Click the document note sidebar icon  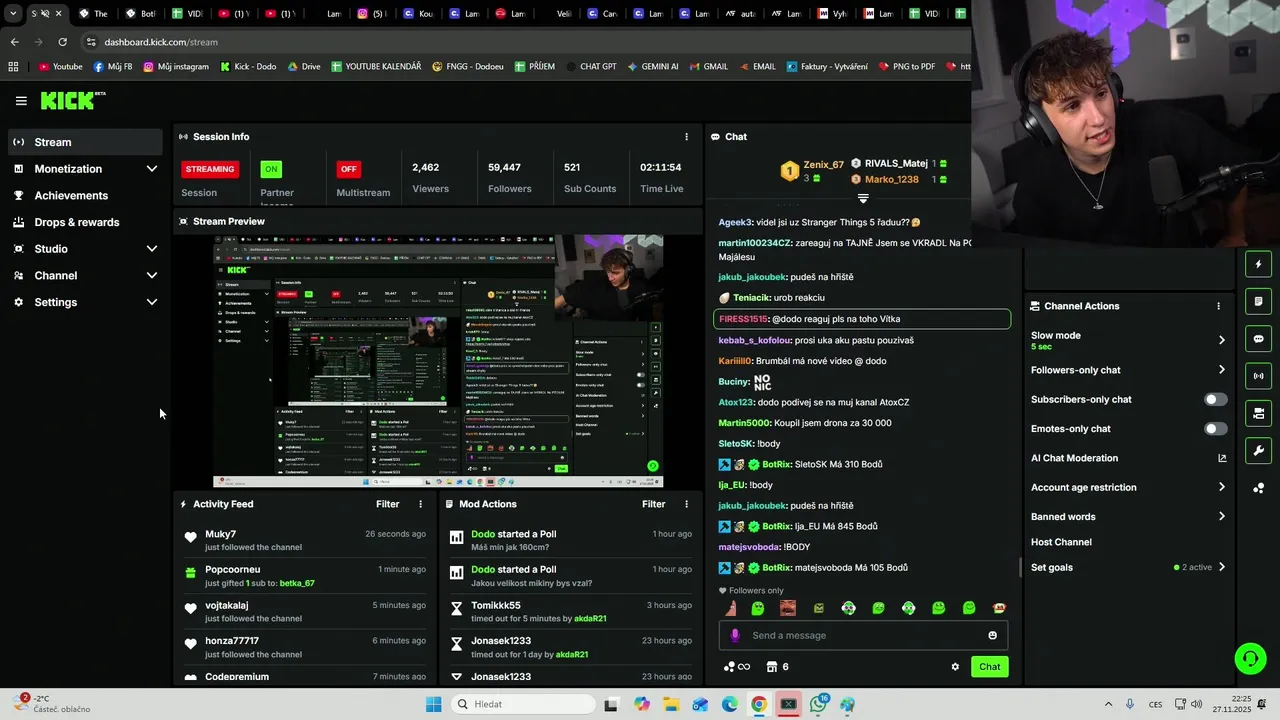(x=1258, y=301)
